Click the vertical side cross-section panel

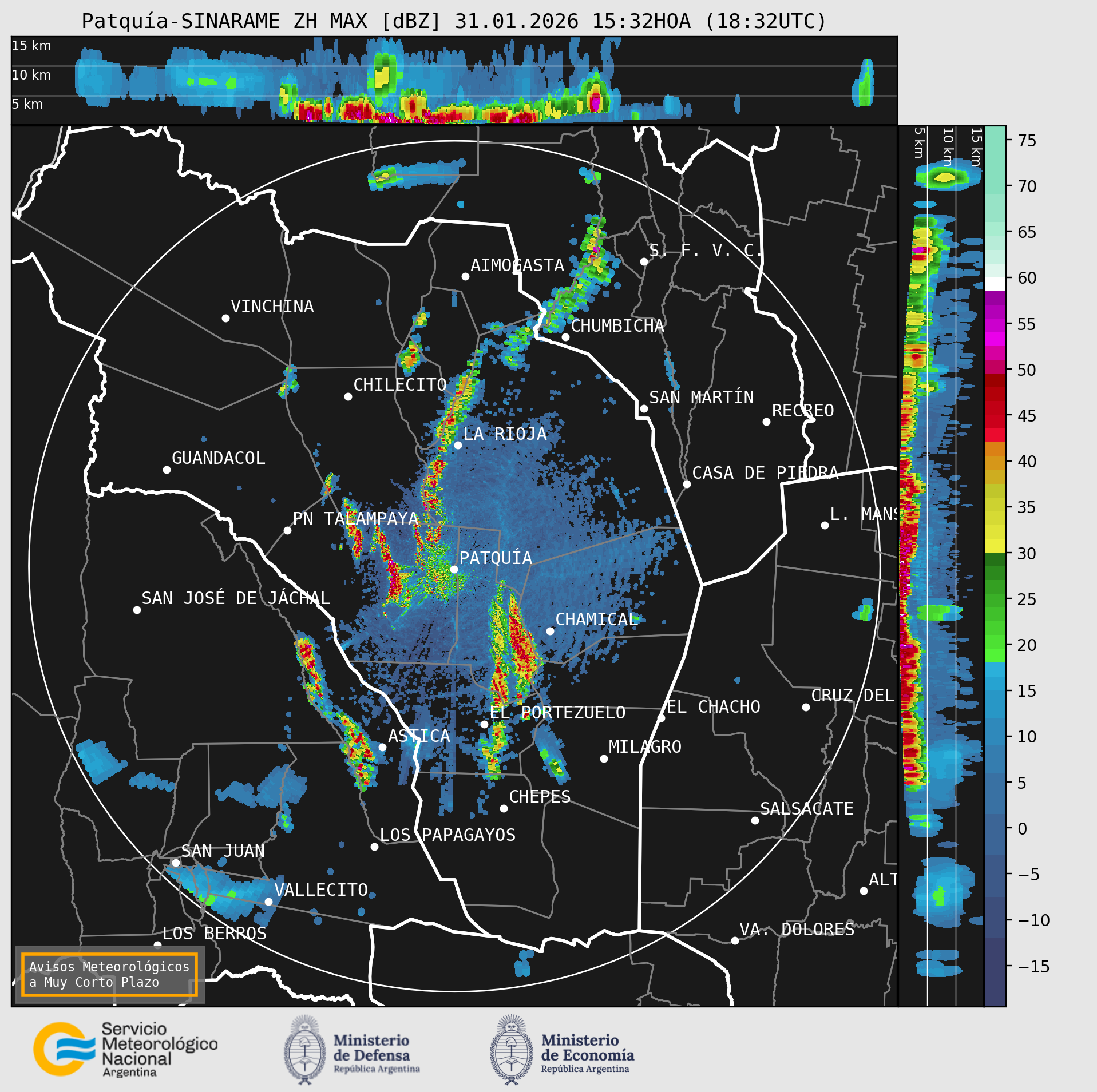pos(941,566)
